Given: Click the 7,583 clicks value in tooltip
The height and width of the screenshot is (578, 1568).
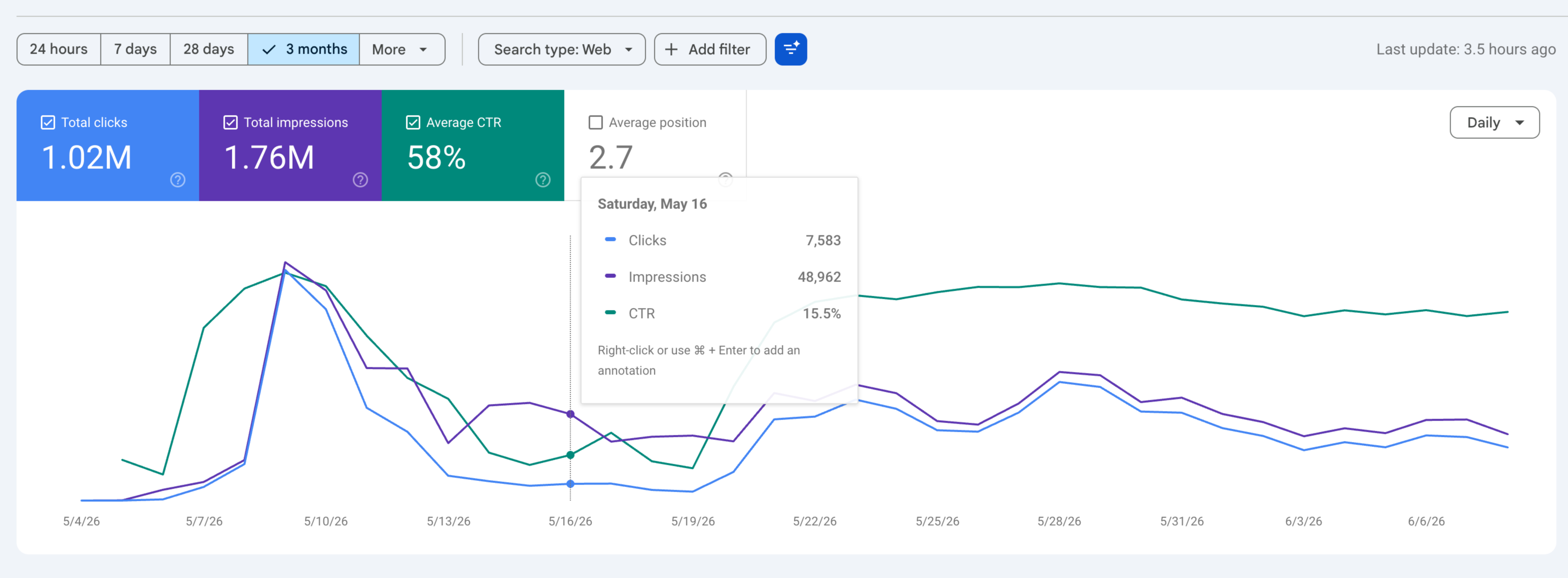Looking at the screenshot, I should coord(823,241).
